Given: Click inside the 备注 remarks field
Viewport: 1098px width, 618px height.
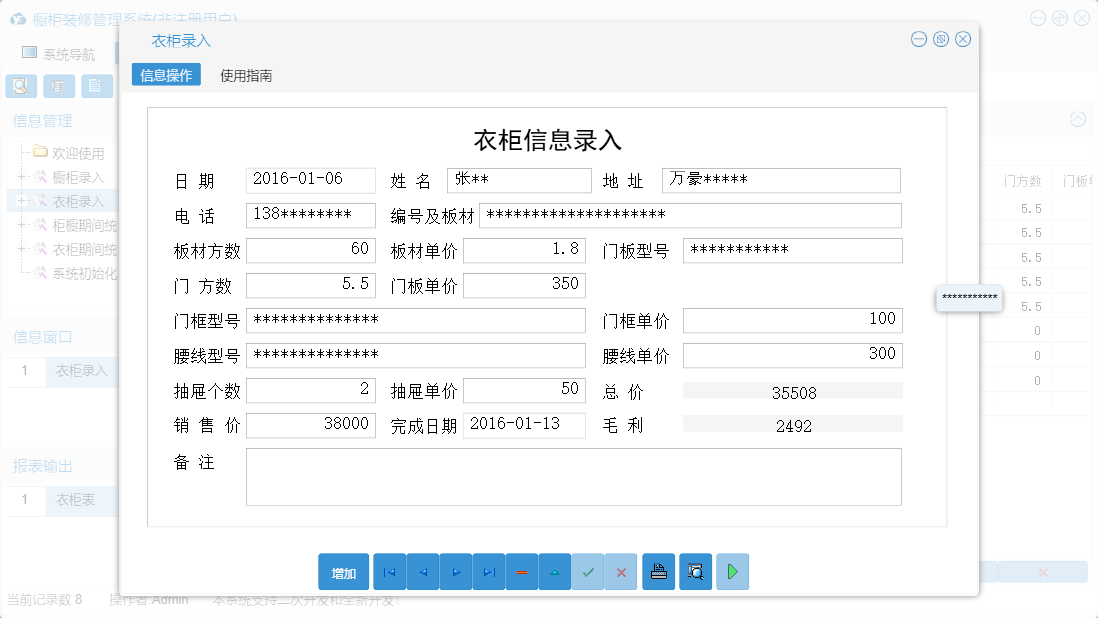Looking at the screenshot, I should point(570,477).
